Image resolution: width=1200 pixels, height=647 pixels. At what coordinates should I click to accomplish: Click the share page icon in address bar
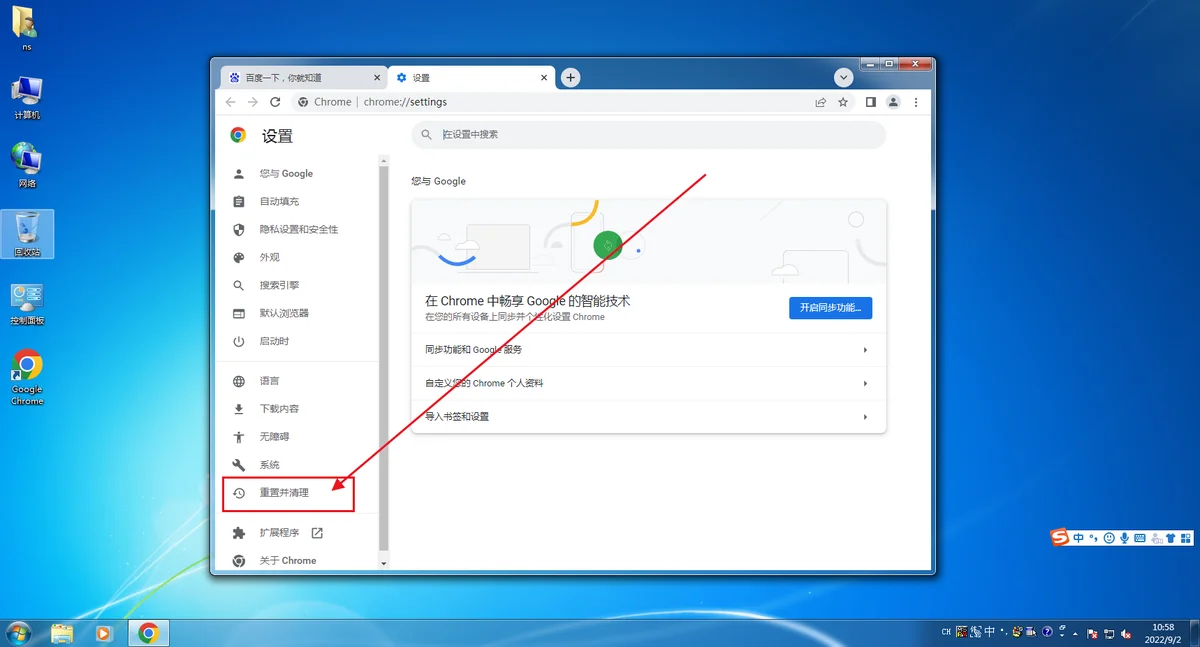click(821, 102)
